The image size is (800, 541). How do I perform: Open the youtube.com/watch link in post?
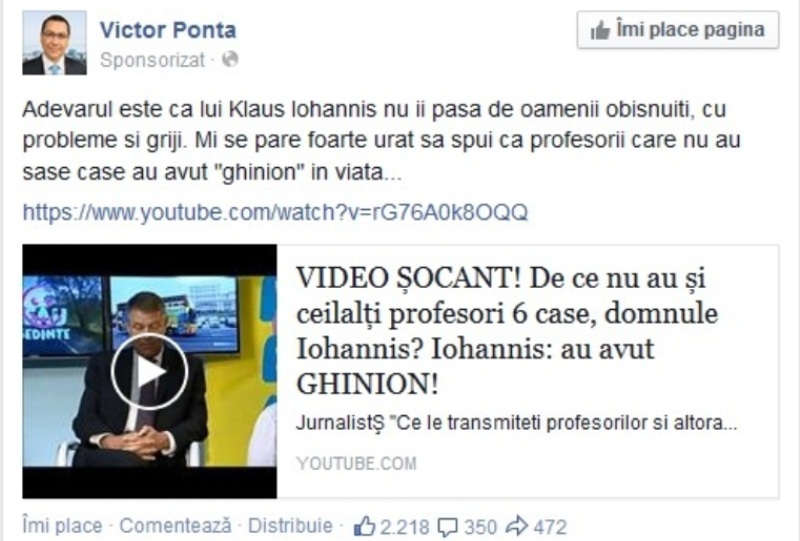click(x=275, y=212)
